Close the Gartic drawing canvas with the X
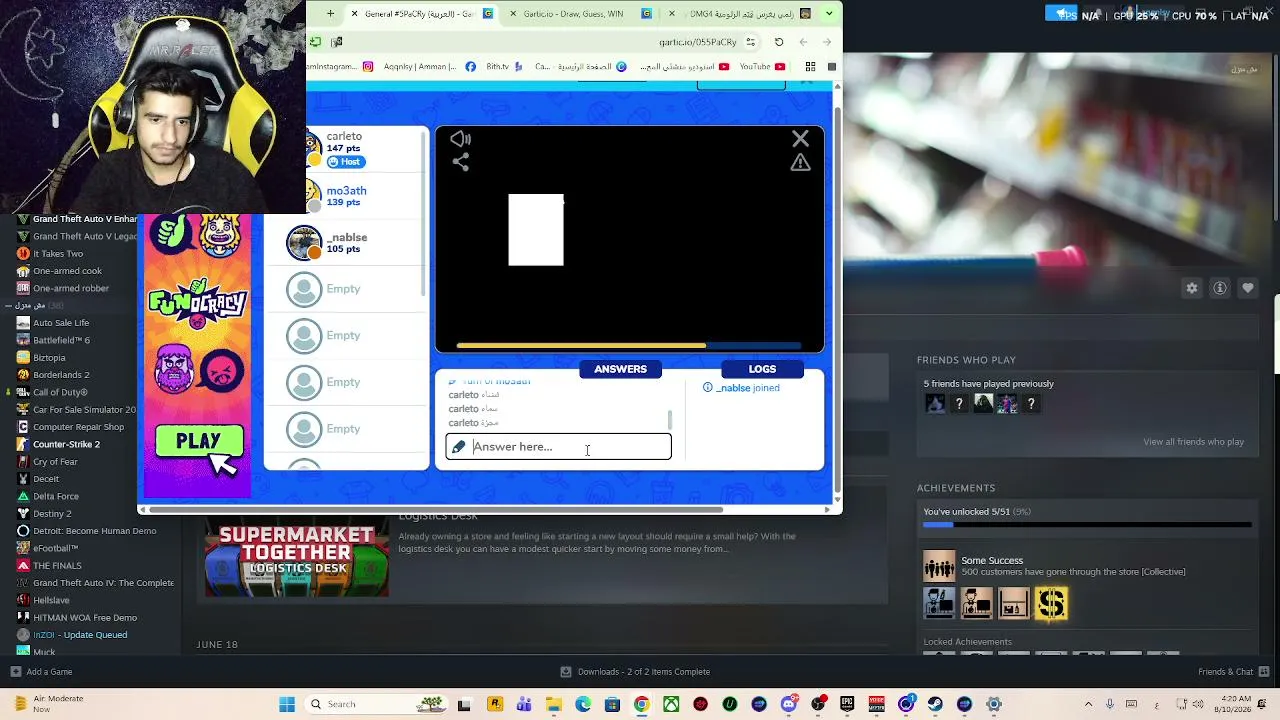This screenshot has width=1280, height=720. click(800, 139)
